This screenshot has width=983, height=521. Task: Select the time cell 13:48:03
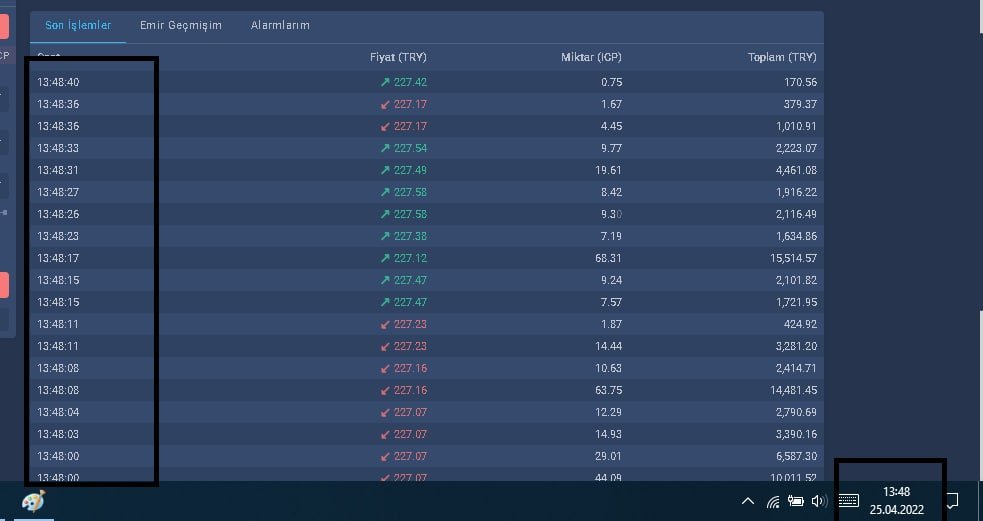click(58, 434)
